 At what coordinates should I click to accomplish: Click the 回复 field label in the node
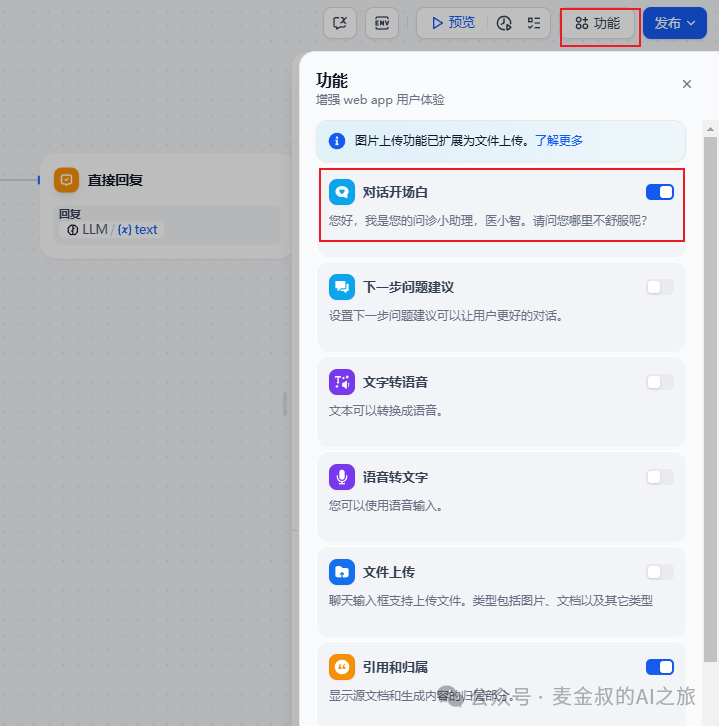pyautogui.click(x=70, y=213)
